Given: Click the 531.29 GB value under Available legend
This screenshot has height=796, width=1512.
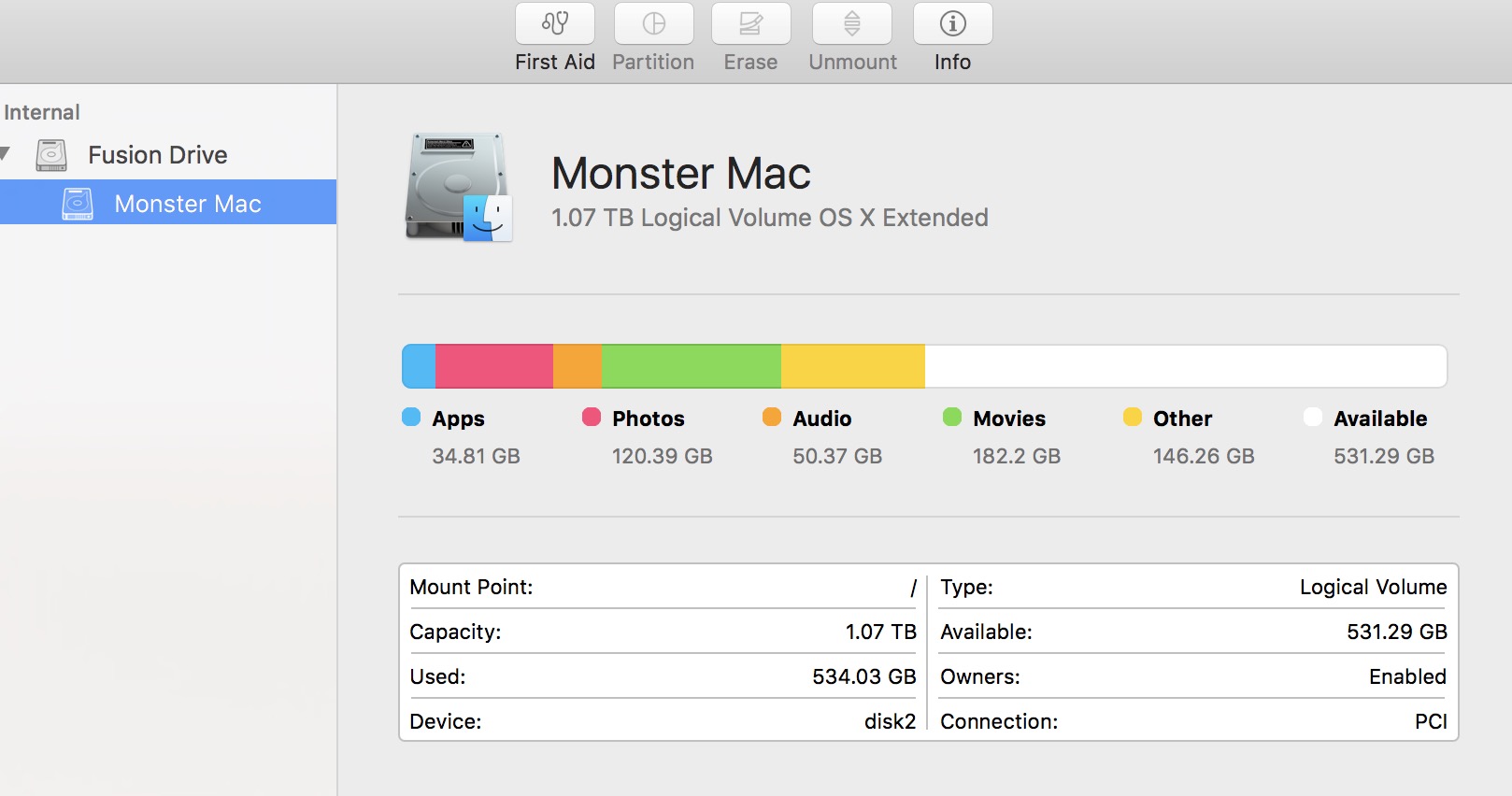Looking at the screenshot, I should click(x=1384, y=456).
